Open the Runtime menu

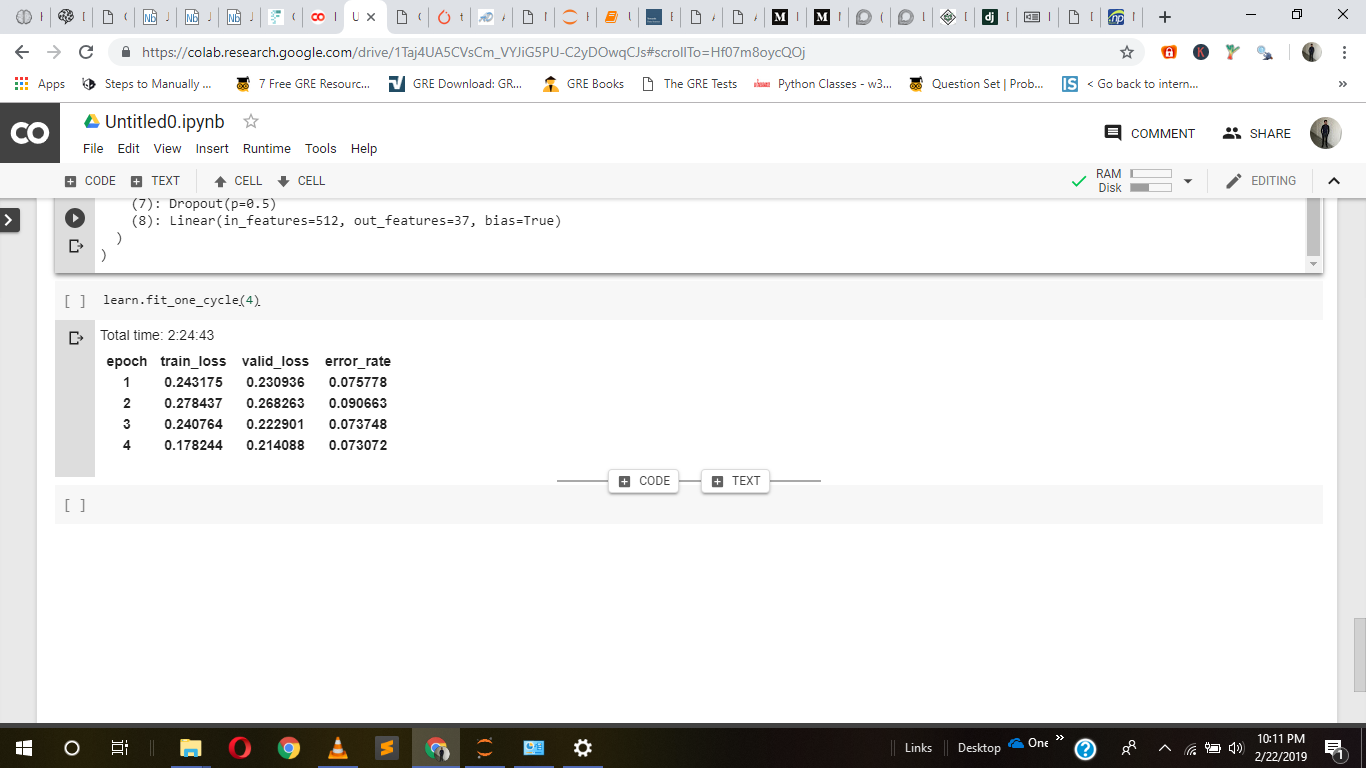point(266,148)
